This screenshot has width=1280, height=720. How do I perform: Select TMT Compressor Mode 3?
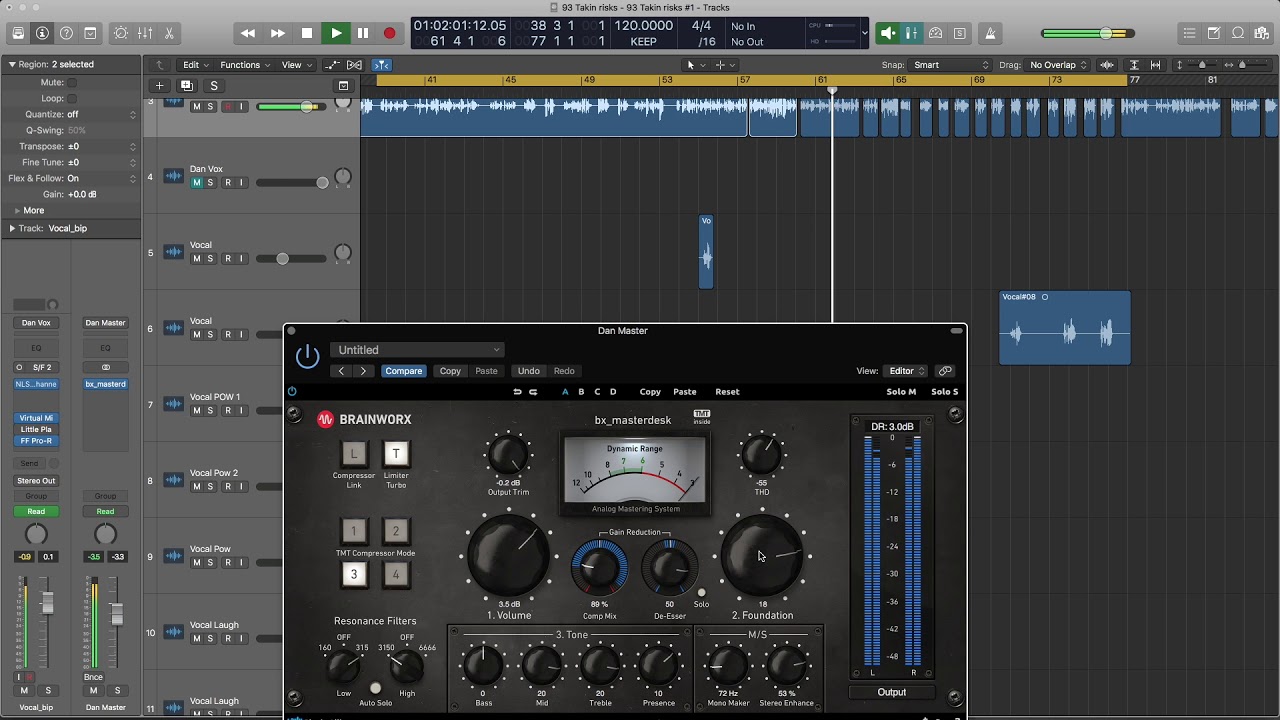(353, 575)
